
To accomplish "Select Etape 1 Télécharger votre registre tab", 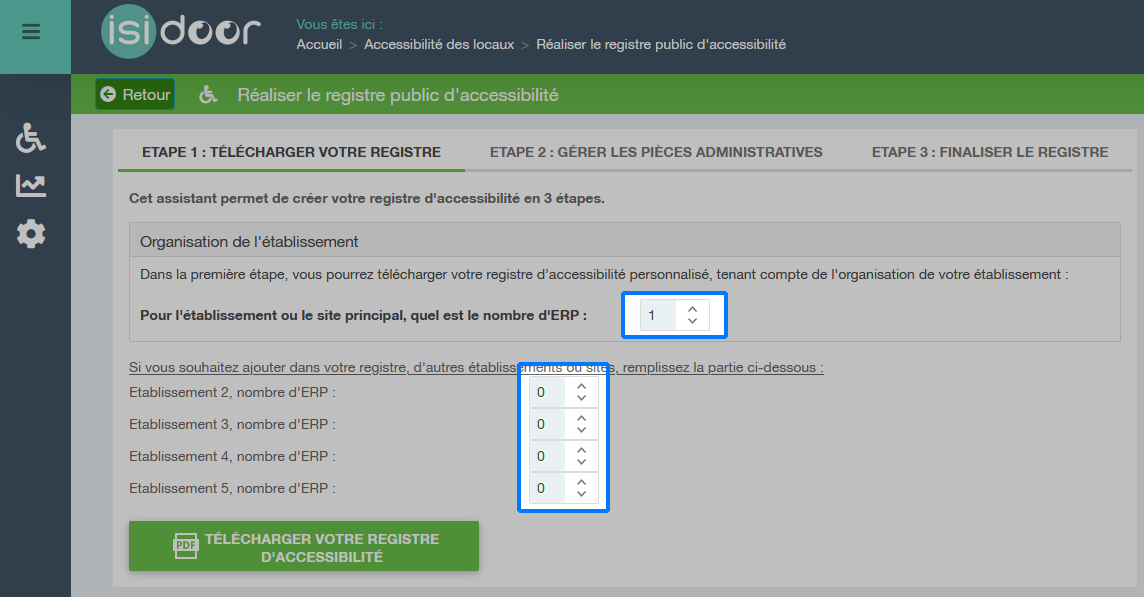I will (291, 152).
